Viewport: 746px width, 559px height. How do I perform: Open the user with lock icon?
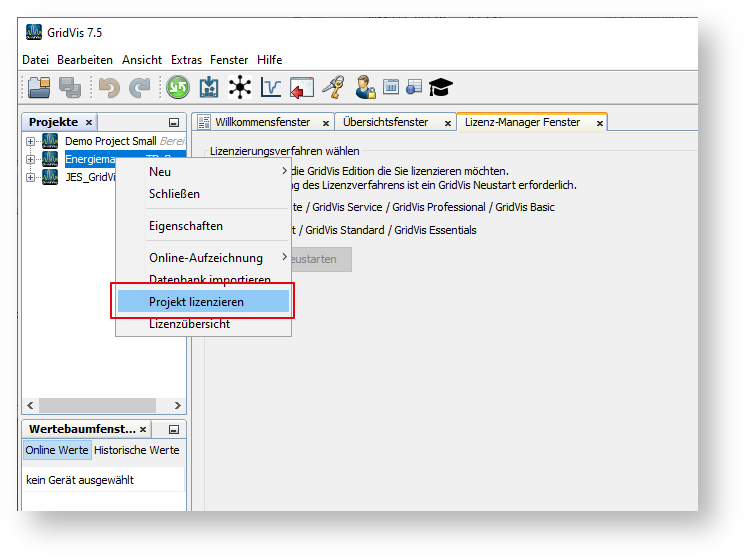(x=365, y=88)
